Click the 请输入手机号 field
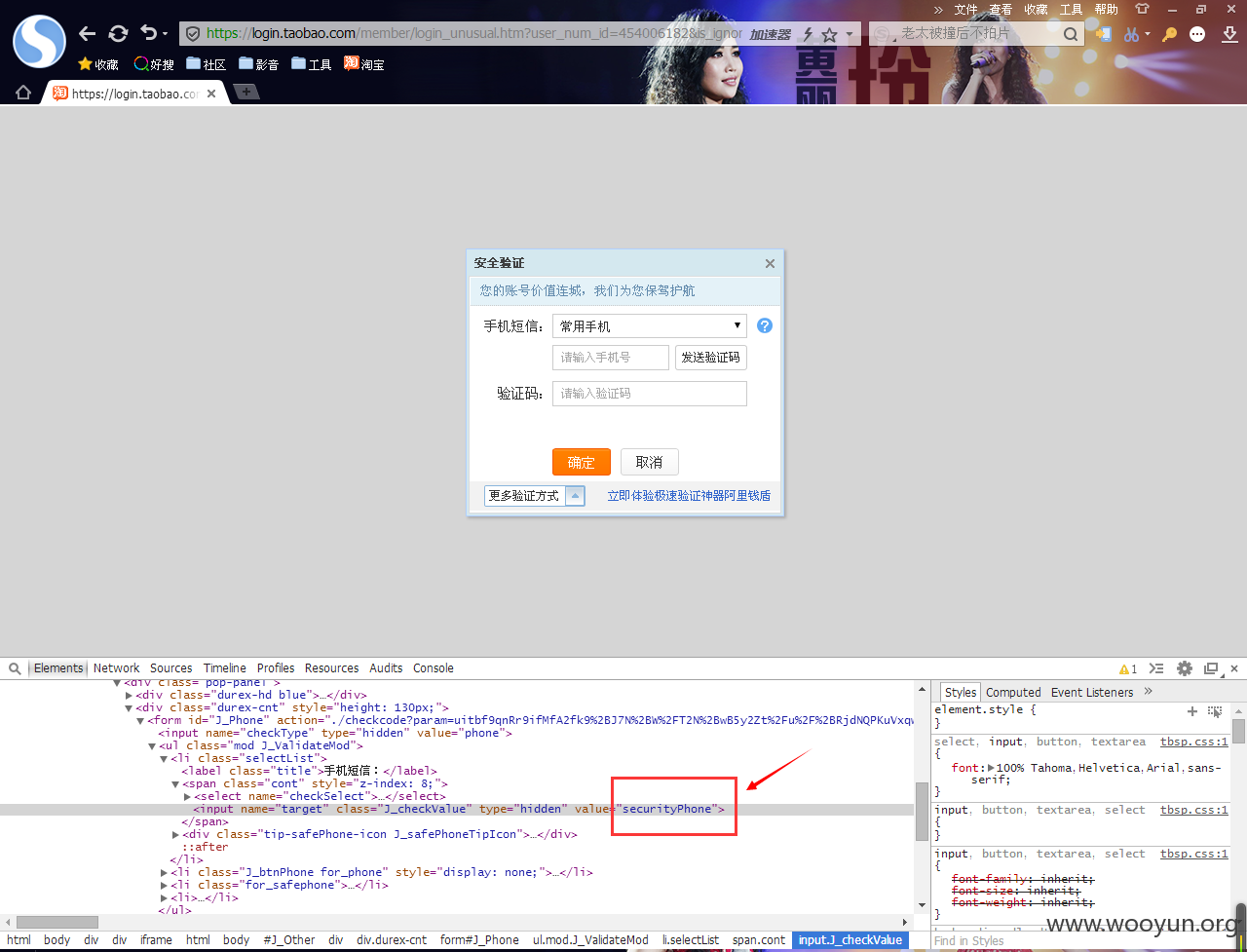This screenshot has width=1247, height=952. tap(611, 358)
